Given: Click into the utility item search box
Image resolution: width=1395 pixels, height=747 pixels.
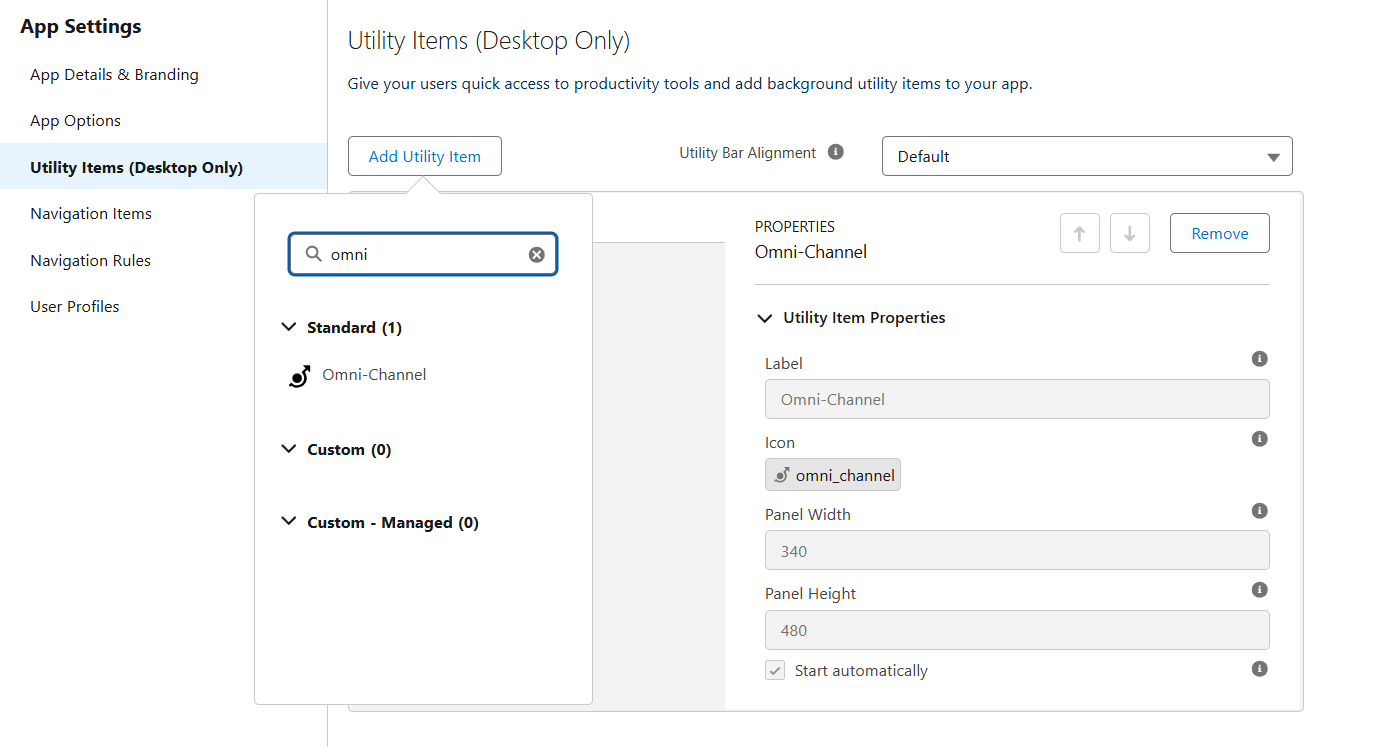Looking at the screenshot, I should click(x=423, y=254).
